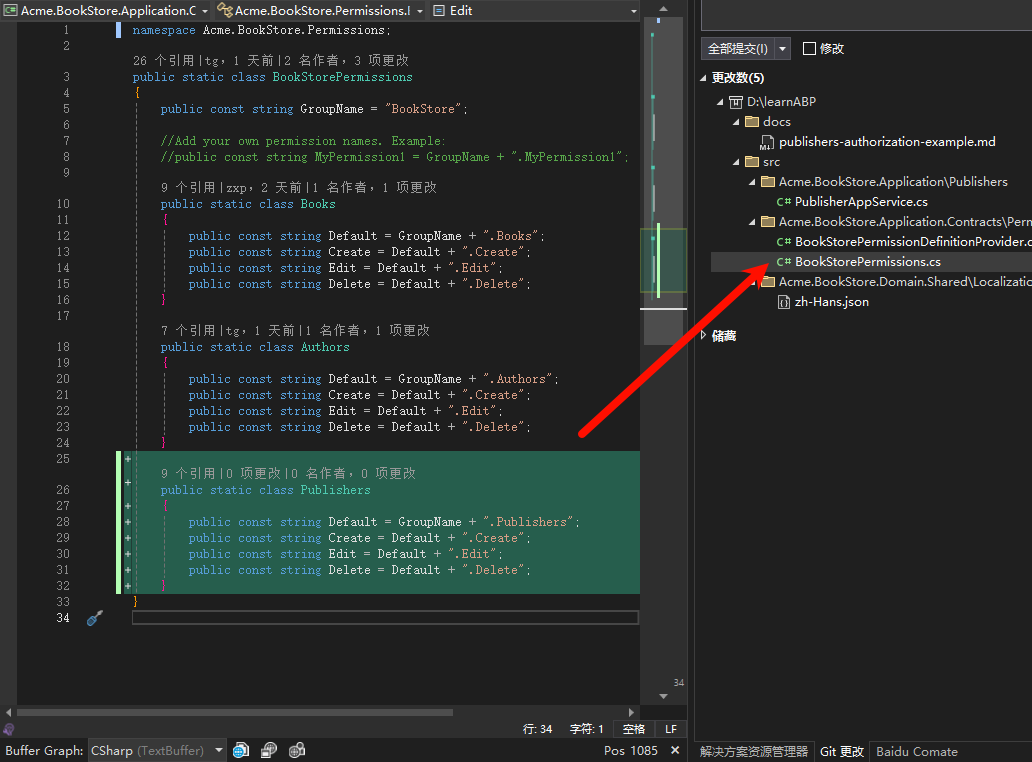Click the horizontal scrollbar thumb of the editor

coord(235,712)
